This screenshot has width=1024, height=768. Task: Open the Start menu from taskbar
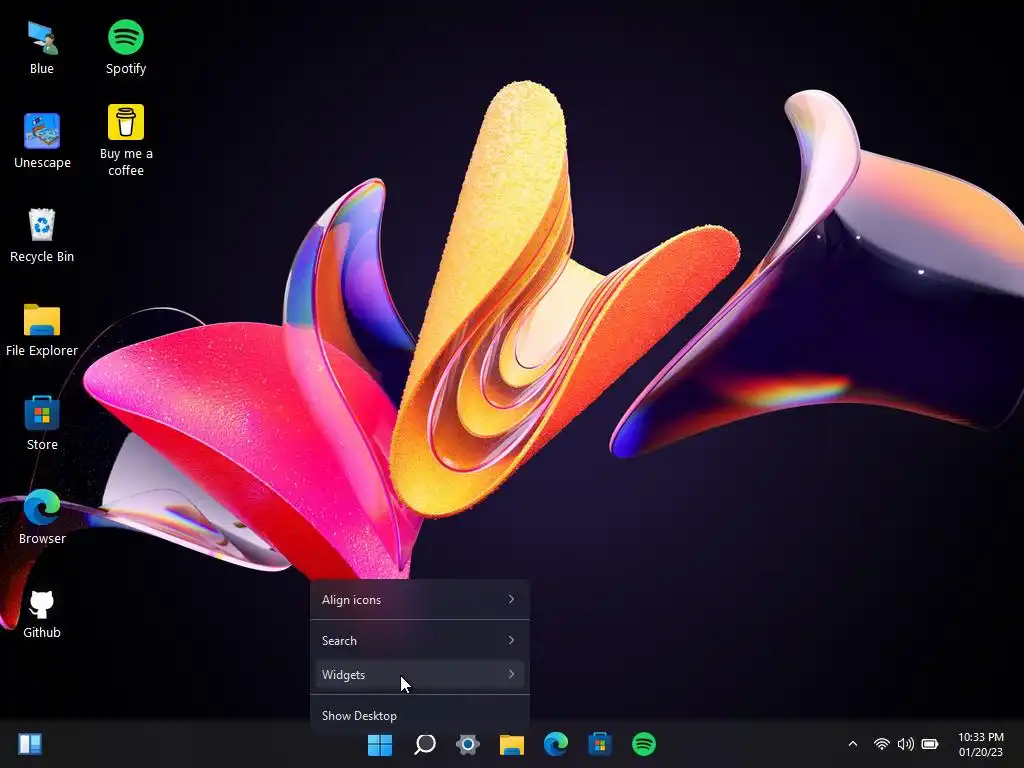pos(380,744)
